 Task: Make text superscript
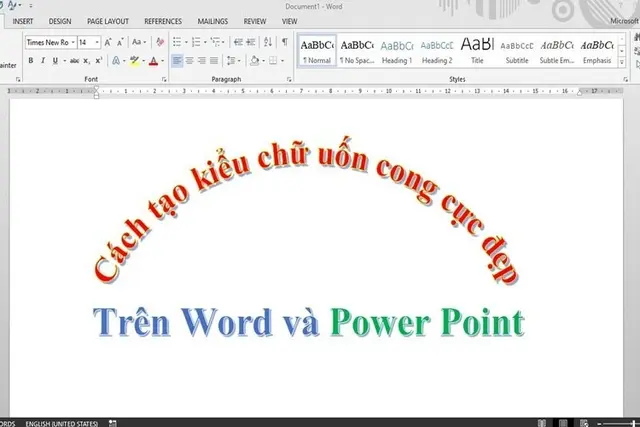98,61
